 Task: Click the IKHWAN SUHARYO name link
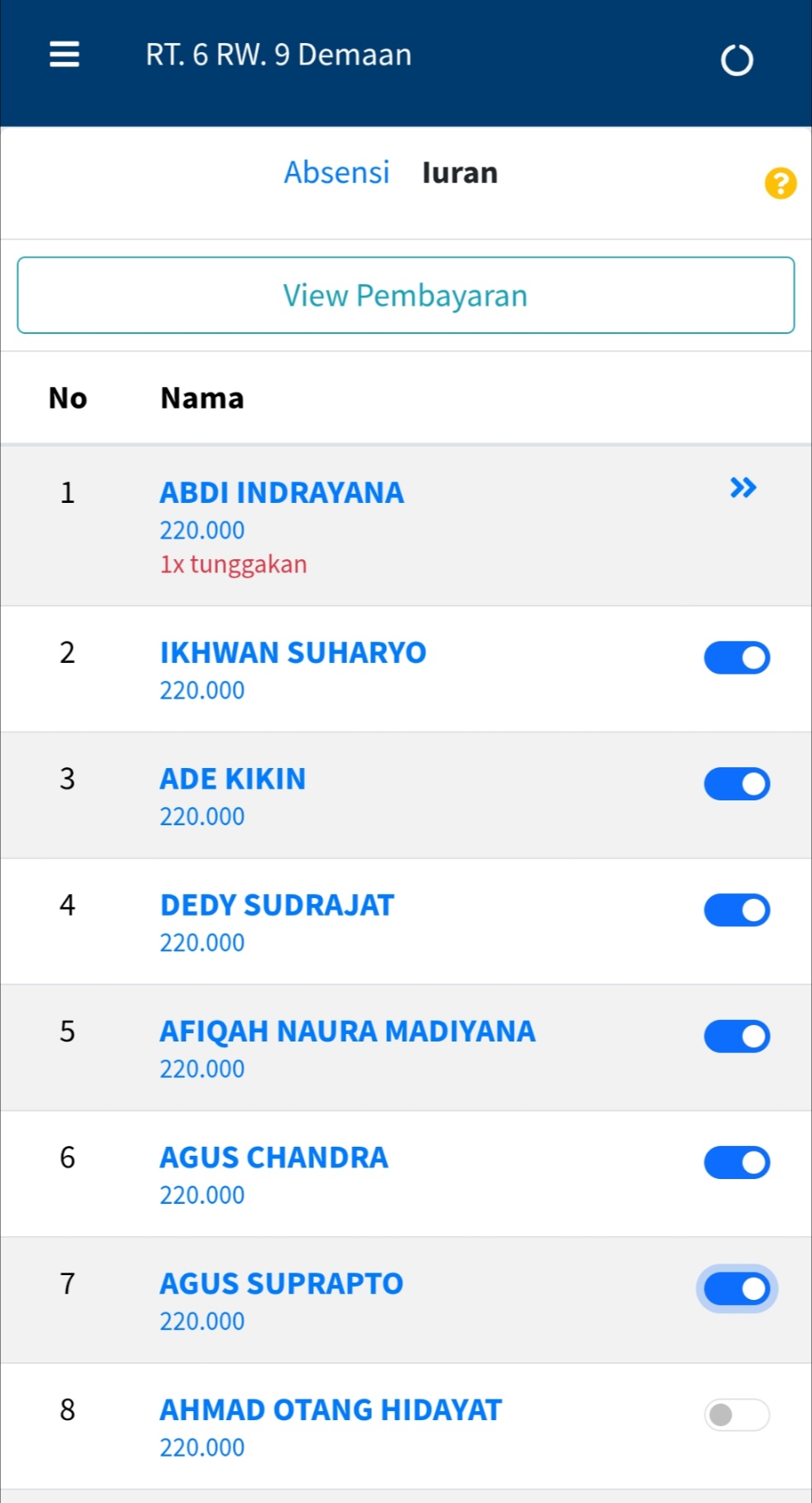pyautogui.click(x=292, y=653)
